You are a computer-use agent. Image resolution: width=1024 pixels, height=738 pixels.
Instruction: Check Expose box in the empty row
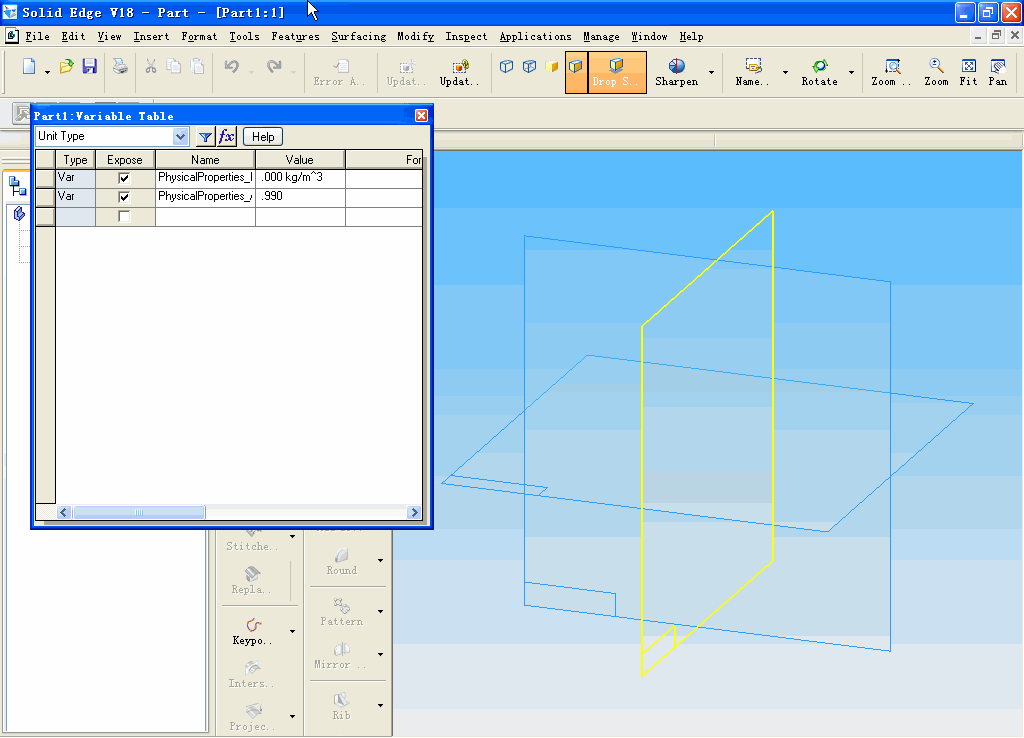tap(124, 216)
